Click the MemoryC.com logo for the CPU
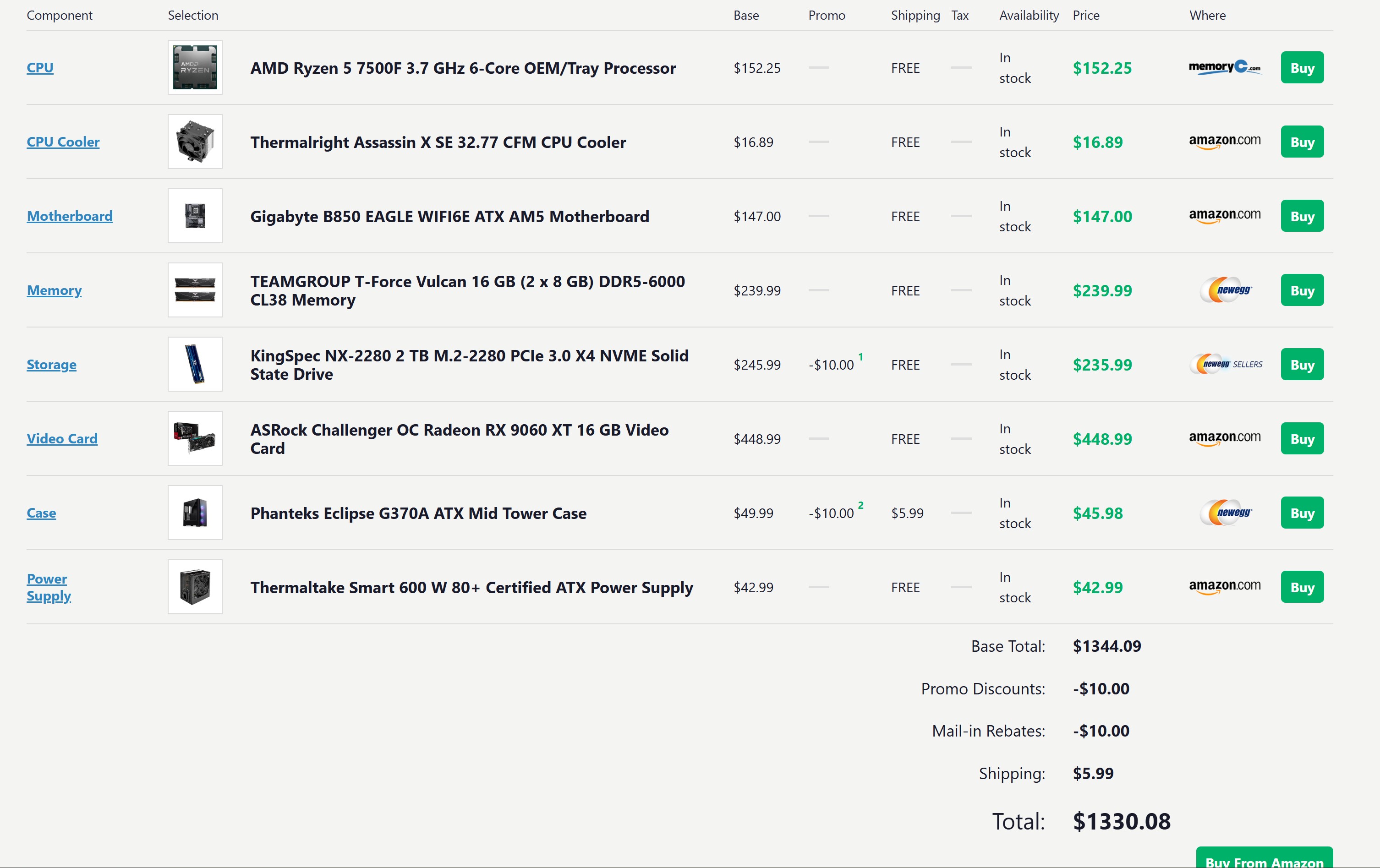Image resolution: width=1380 pixels, height=868 pixels. pos(1225,68)
